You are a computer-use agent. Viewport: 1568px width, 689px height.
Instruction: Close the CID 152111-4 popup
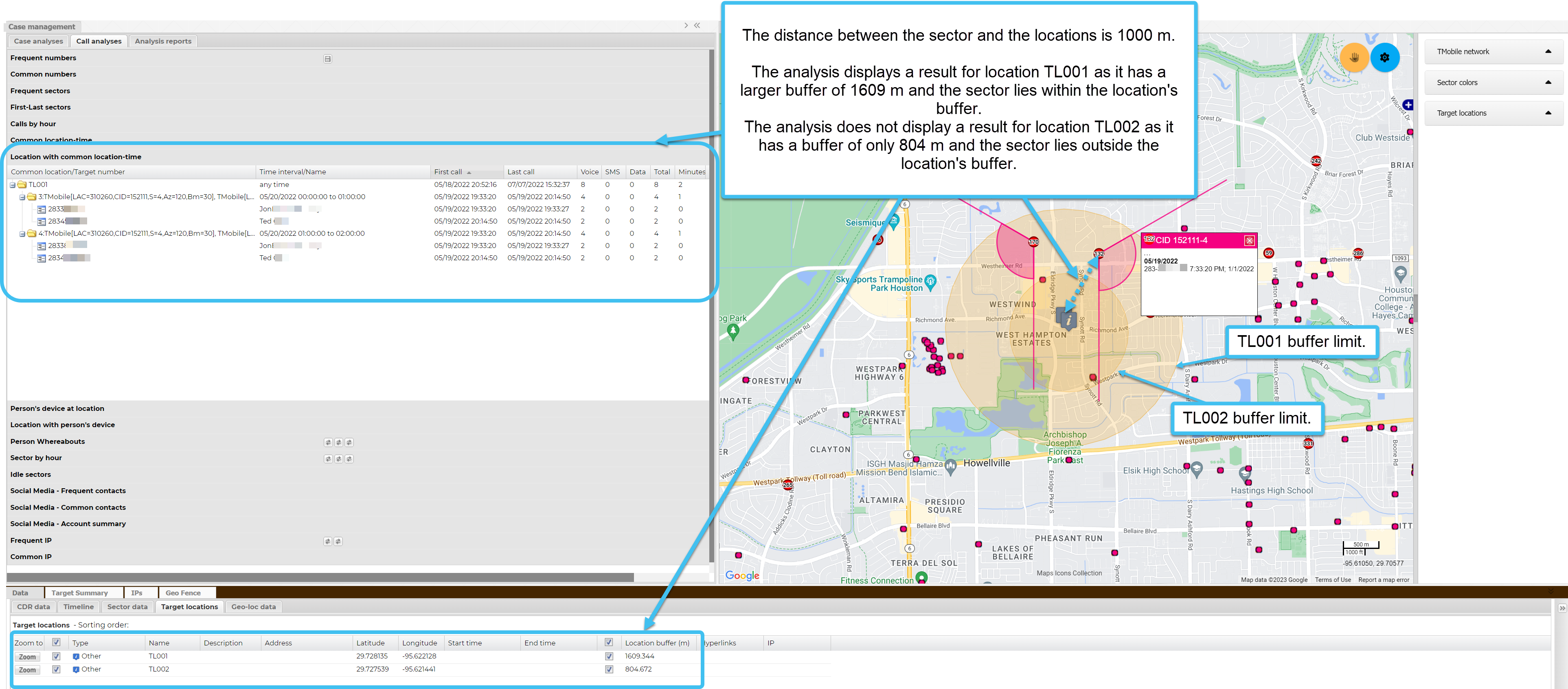click(x=1249, y=240)
